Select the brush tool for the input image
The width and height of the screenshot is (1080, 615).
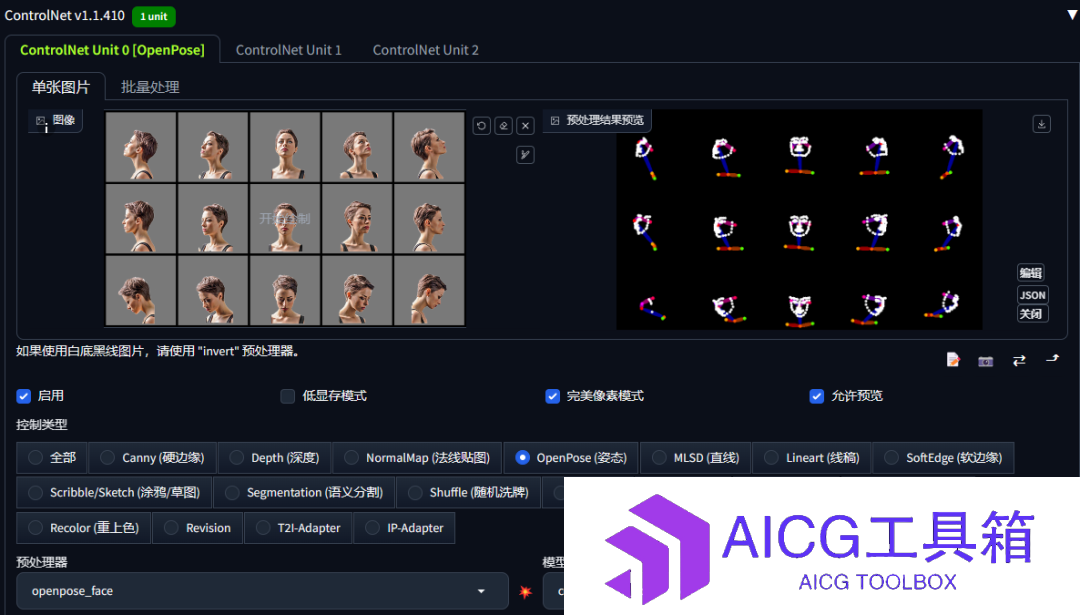coord(526,155)
